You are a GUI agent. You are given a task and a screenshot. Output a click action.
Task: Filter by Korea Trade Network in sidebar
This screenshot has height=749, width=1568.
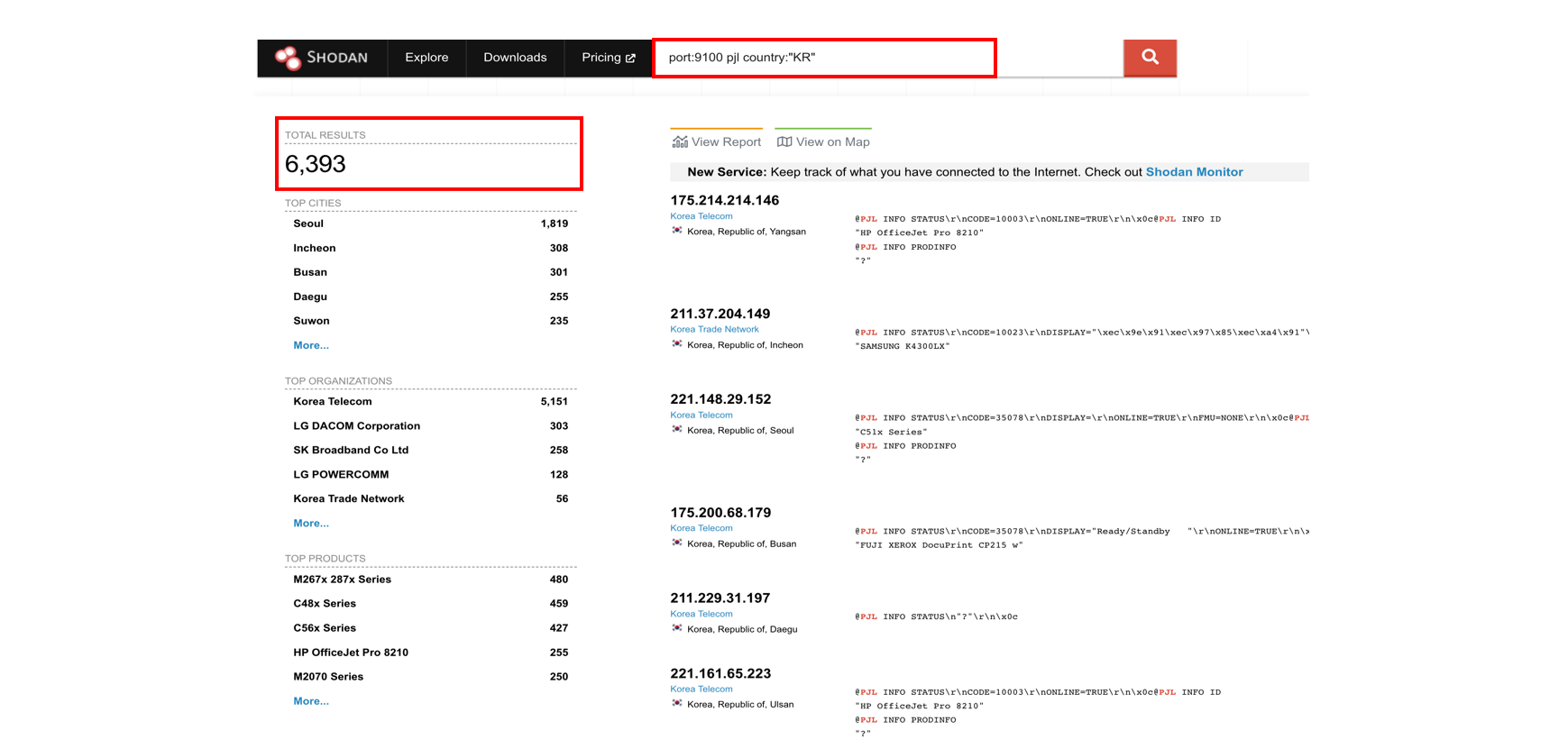349,498
